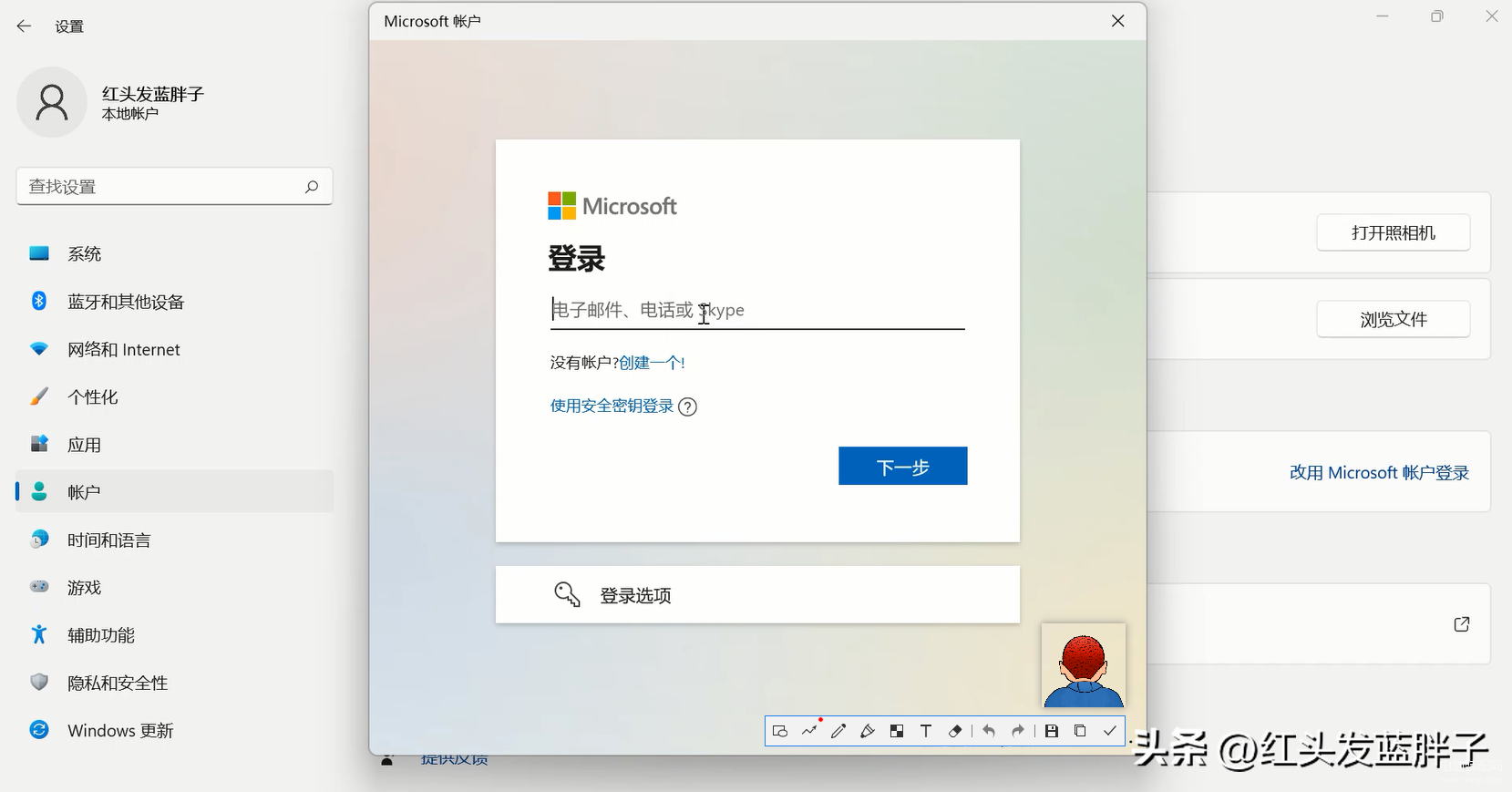Click the 创建一个! link
This screenshot has height=792, width=1512.
coord(652,363)
